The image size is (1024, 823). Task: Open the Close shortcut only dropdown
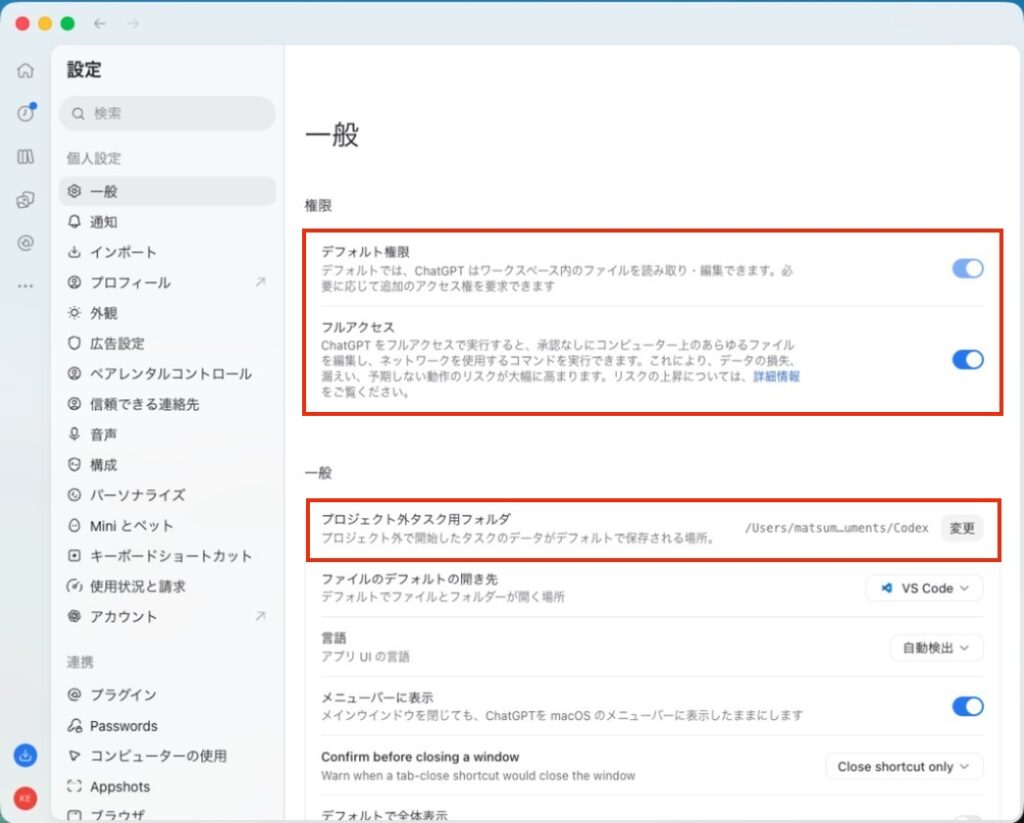pos(904,767)
